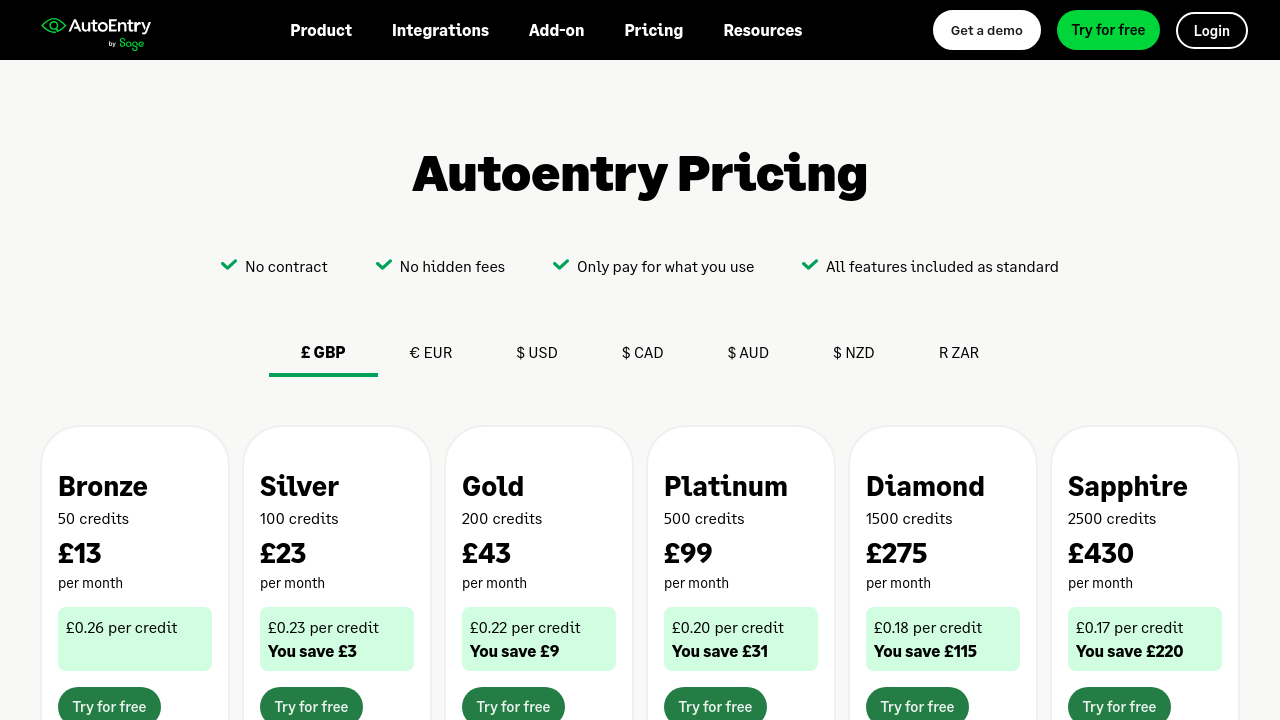Open the Product navigation menu
This screenshot has height=720, width=1280.
(x=321, y=30)
